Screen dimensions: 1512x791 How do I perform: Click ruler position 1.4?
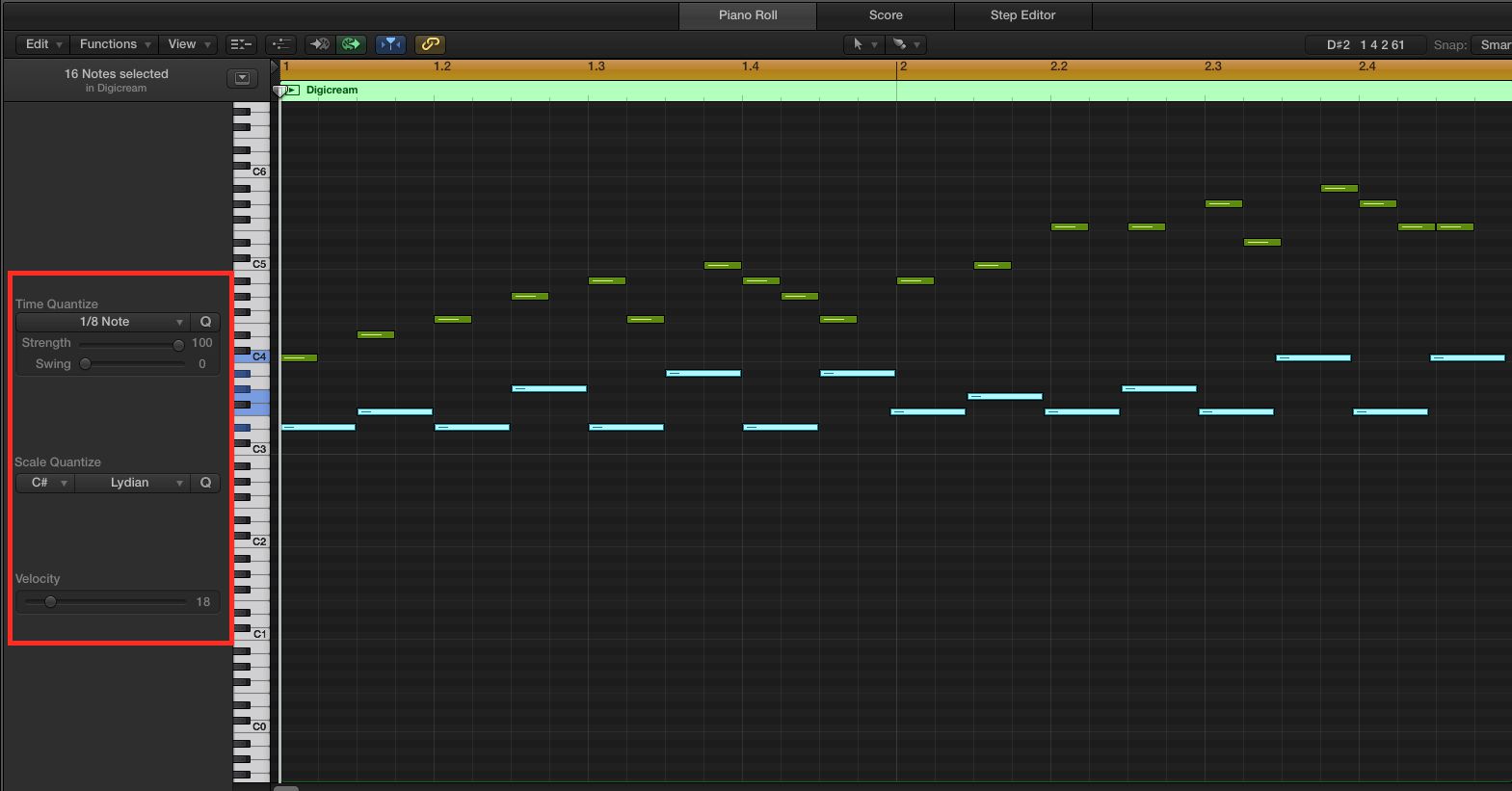pos(751,66)
